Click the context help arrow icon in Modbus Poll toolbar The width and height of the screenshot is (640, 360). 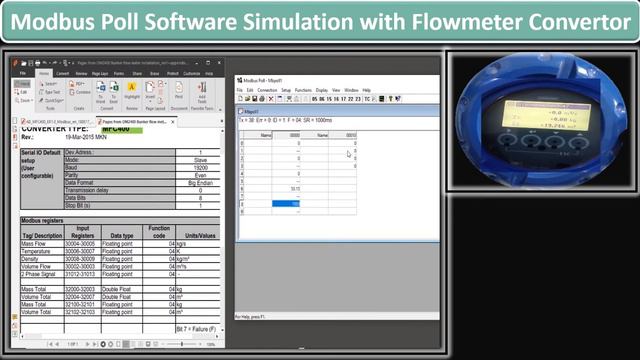click(398, 99)
